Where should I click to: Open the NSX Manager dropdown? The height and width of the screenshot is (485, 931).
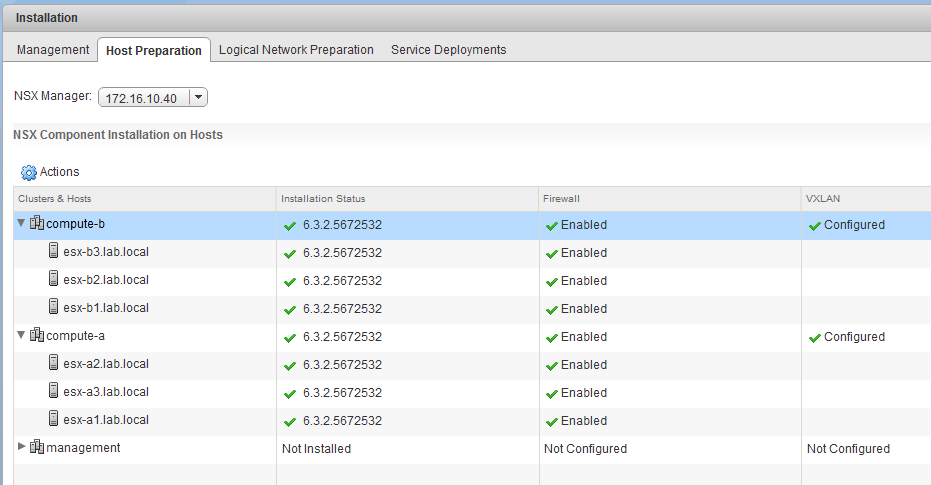tap(198, 97)
